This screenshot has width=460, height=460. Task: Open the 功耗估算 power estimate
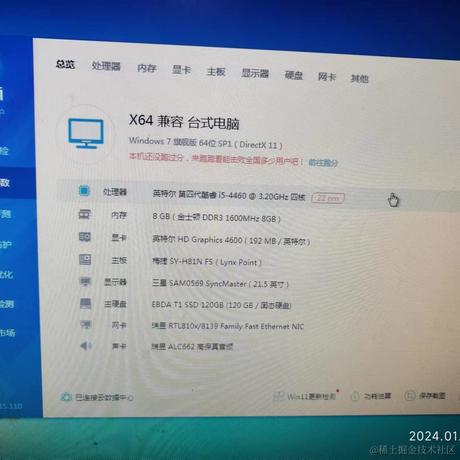coord(371,396)
